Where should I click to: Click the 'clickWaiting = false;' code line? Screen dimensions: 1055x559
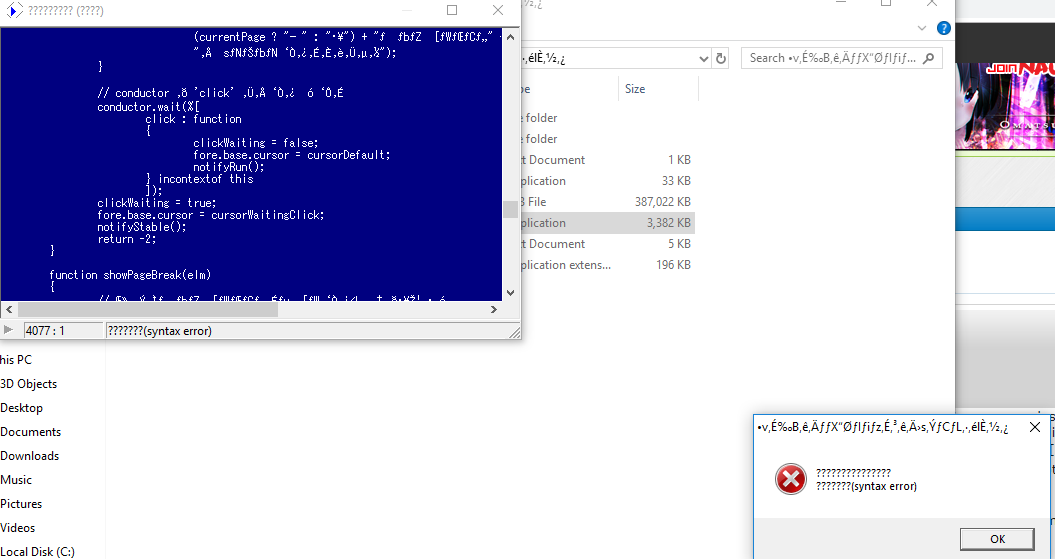[256, 143]
